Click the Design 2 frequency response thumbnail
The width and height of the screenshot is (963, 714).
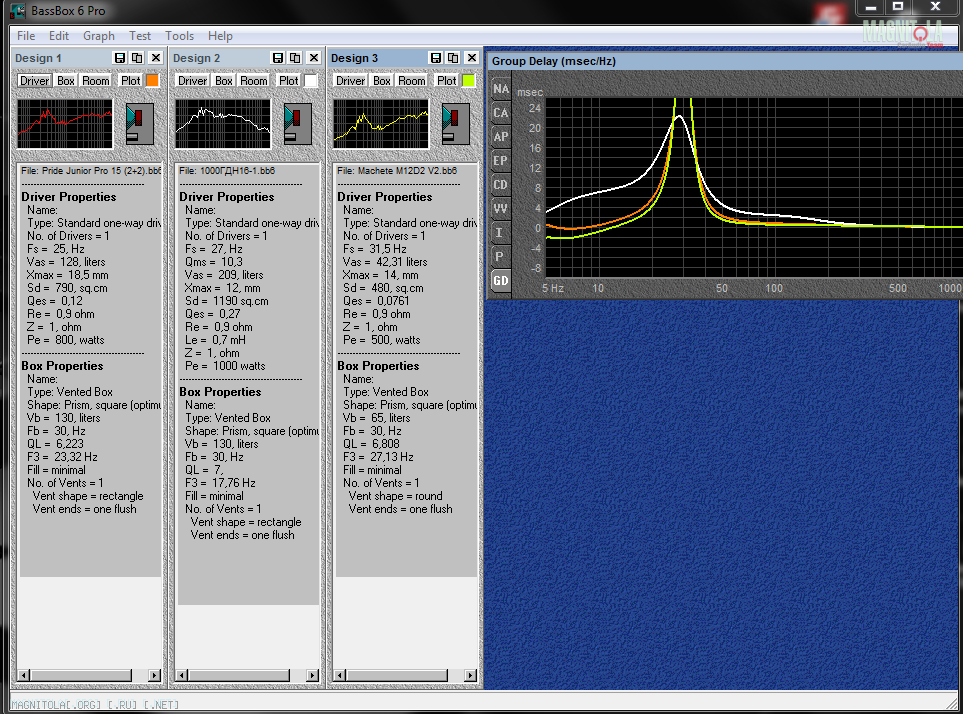(223, 123)
